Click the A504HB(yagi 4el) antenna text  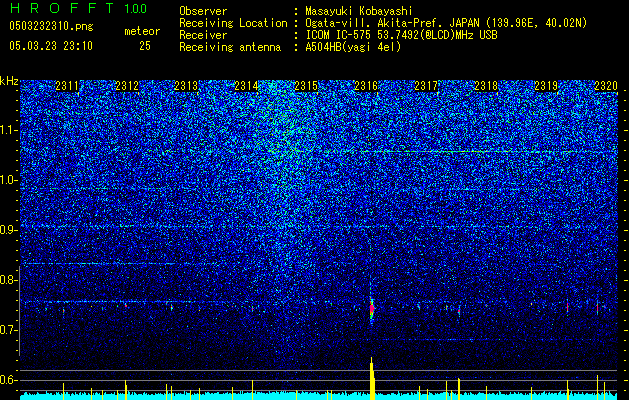[353, 47]
